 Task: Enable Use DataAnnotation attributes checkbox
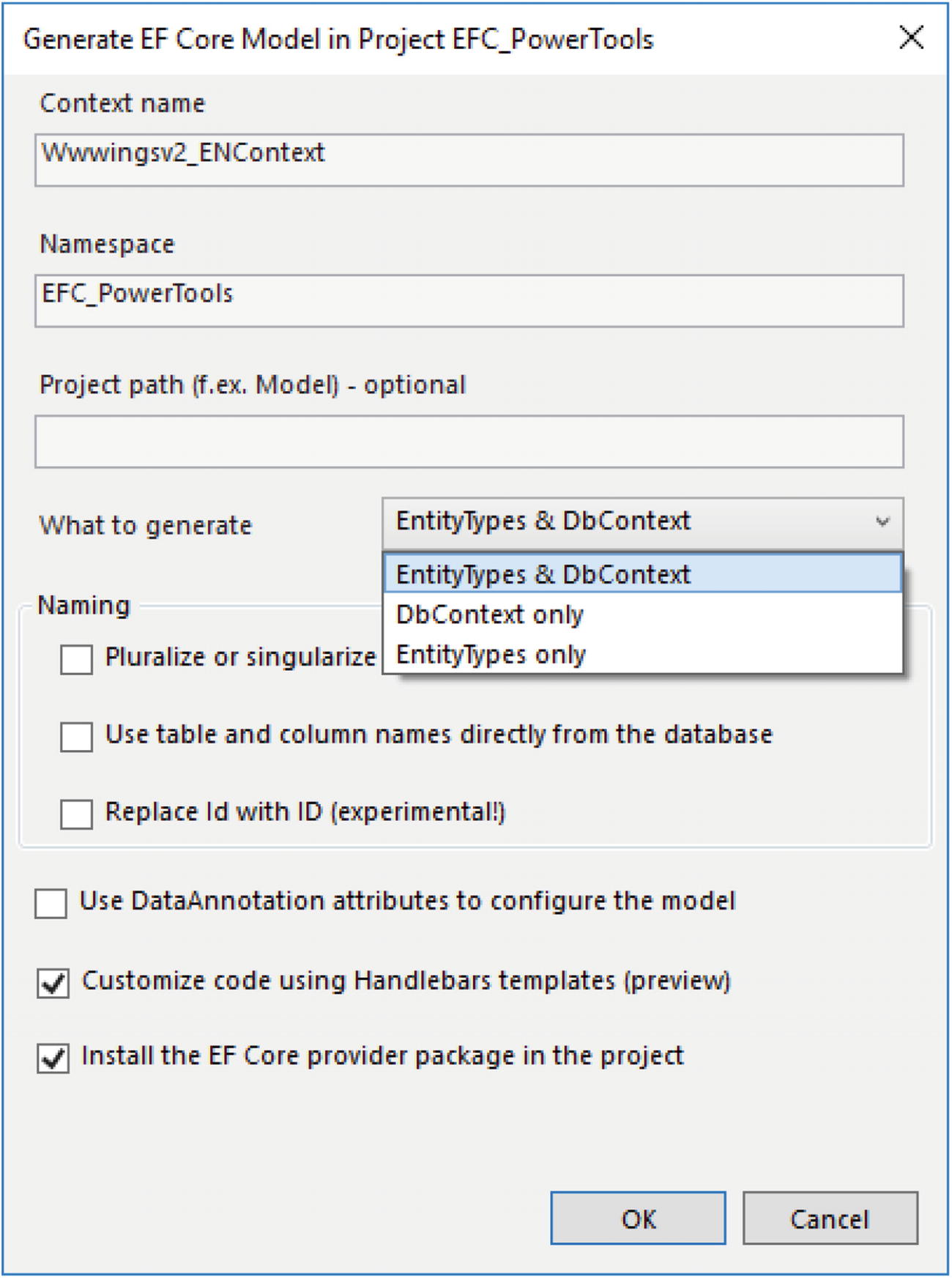(51, 903)
